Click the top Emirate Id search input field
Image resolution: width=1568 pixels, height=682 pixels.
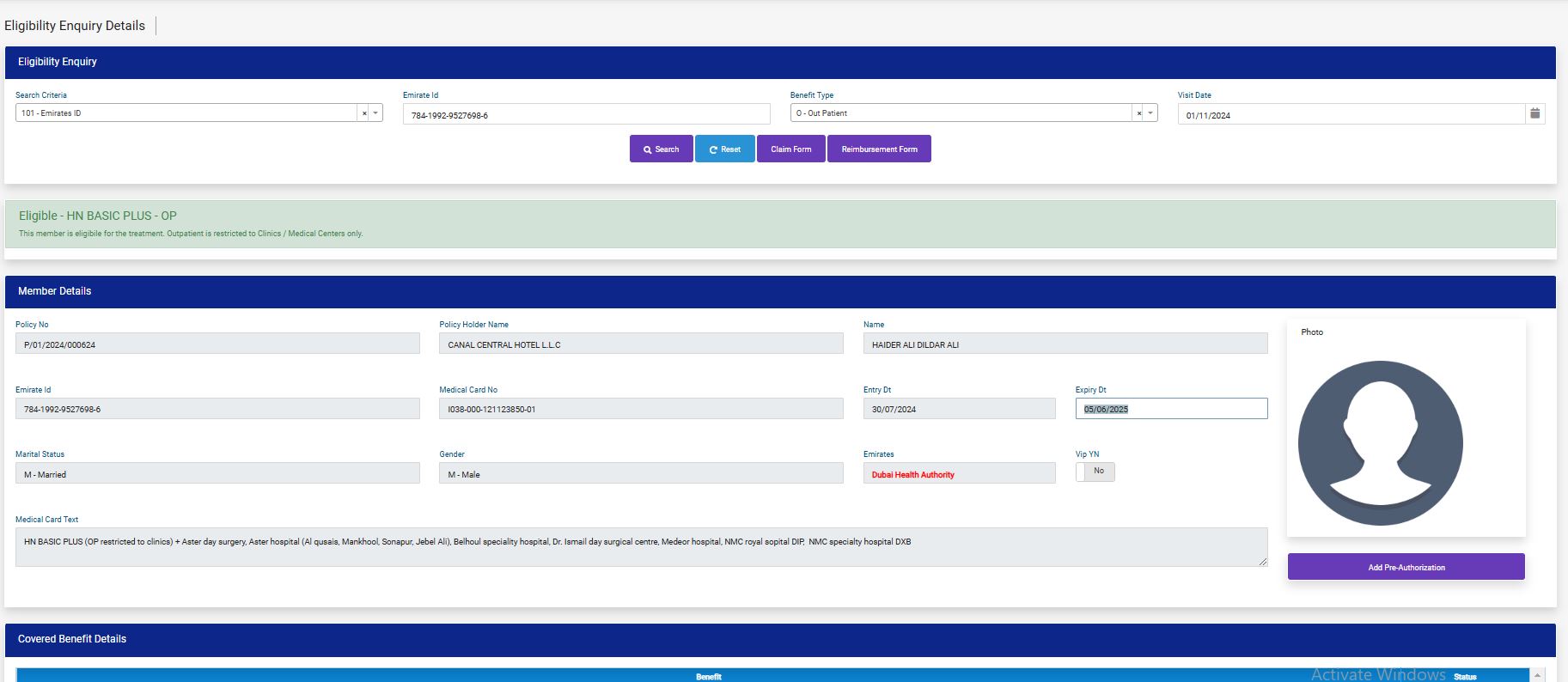click(586, 115)
